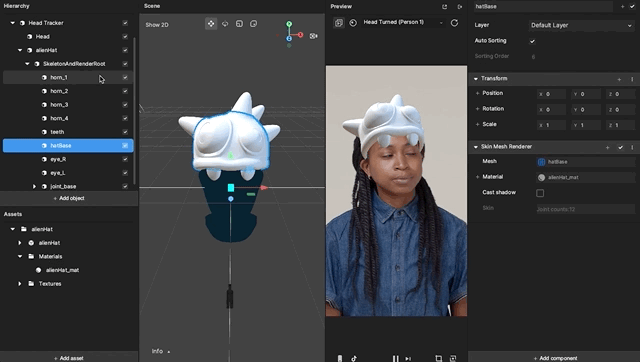Click the phone device icon in preview

pyautogui.click(x=340, y=358)
